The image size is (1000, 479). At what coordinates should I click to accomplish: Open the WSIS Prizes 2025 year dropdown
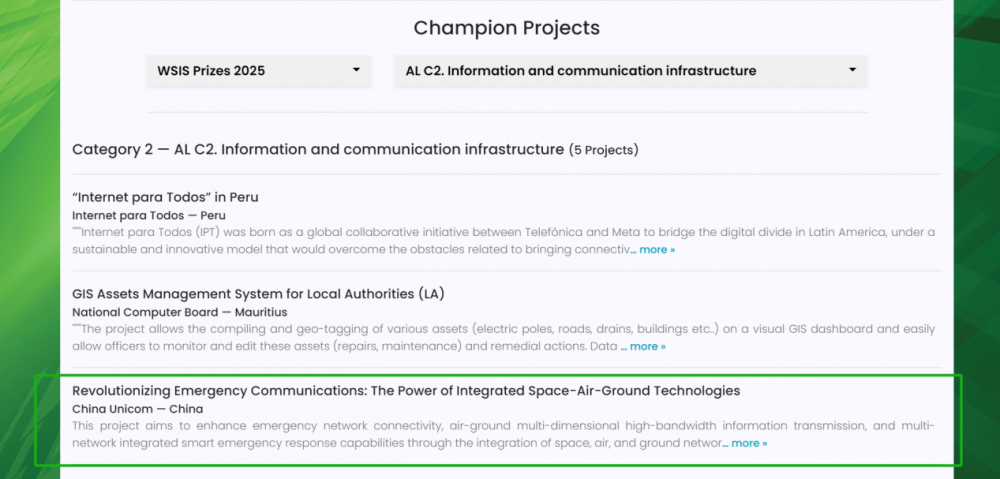click(258, 71)
